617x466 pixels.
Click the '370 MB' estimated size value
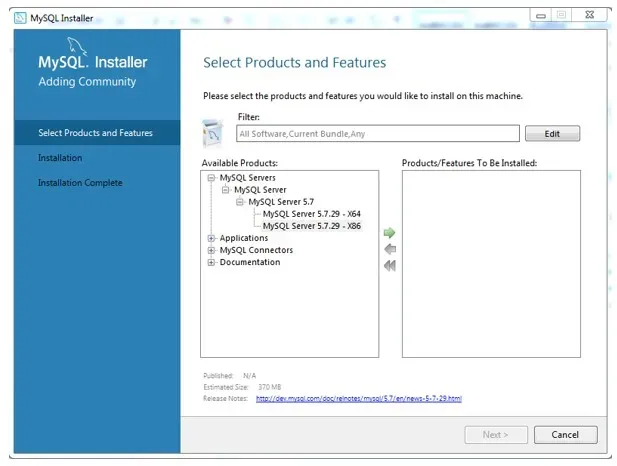coord(270,387)
